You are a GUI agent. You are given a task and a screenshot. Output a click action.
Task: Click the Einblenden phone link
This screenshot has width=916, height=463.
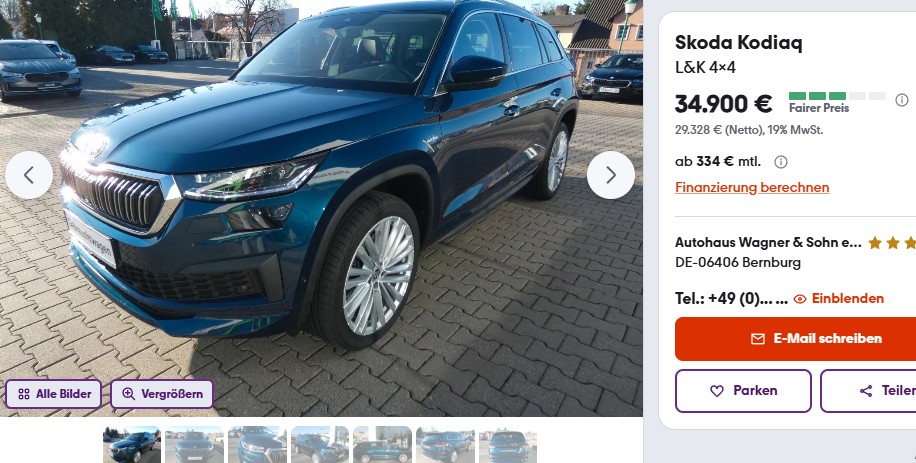point(847,298)
